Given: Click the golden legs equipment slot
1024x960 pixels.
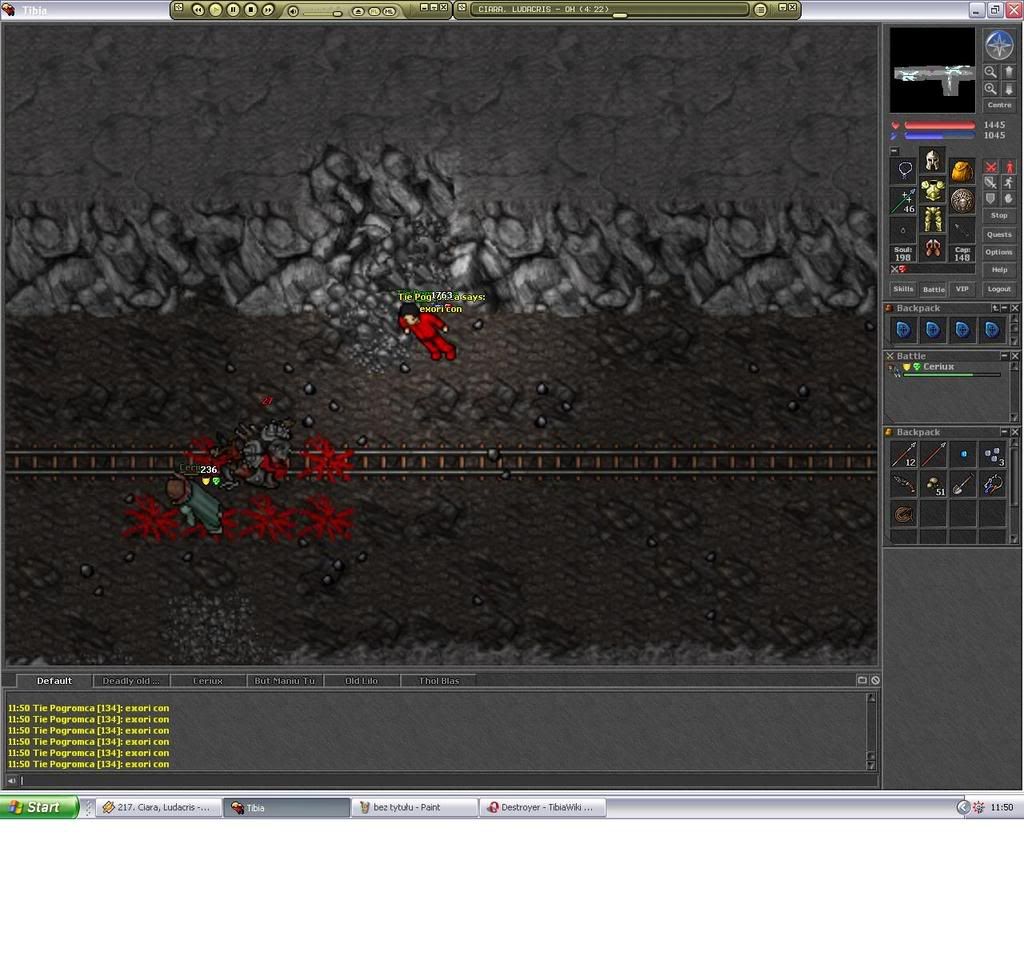Looking at the screenshot, I should tap(933, 219).
